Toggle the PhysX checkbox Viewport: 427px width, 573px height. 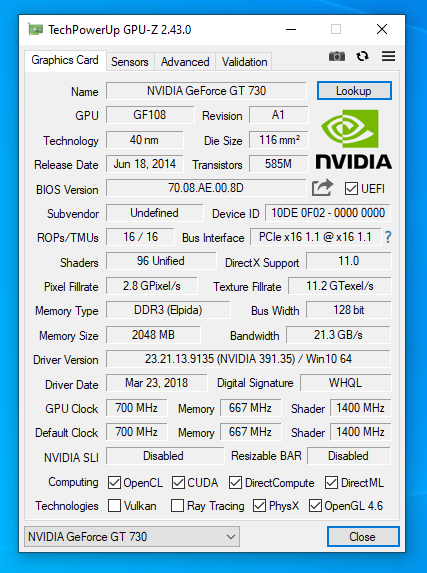[x=259, y=506]
